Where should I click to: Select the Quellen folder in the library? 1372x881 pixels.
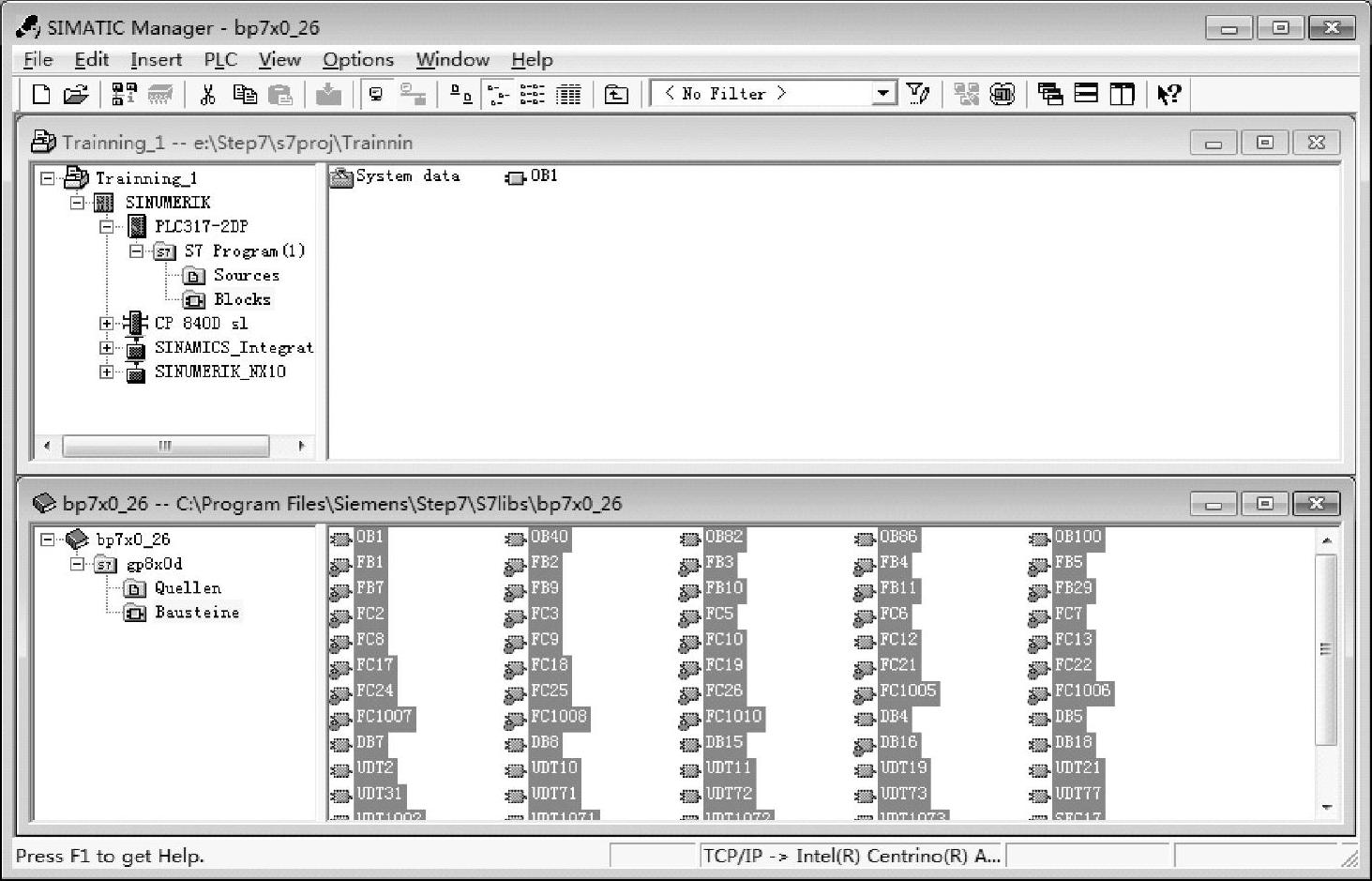[188, 588]
